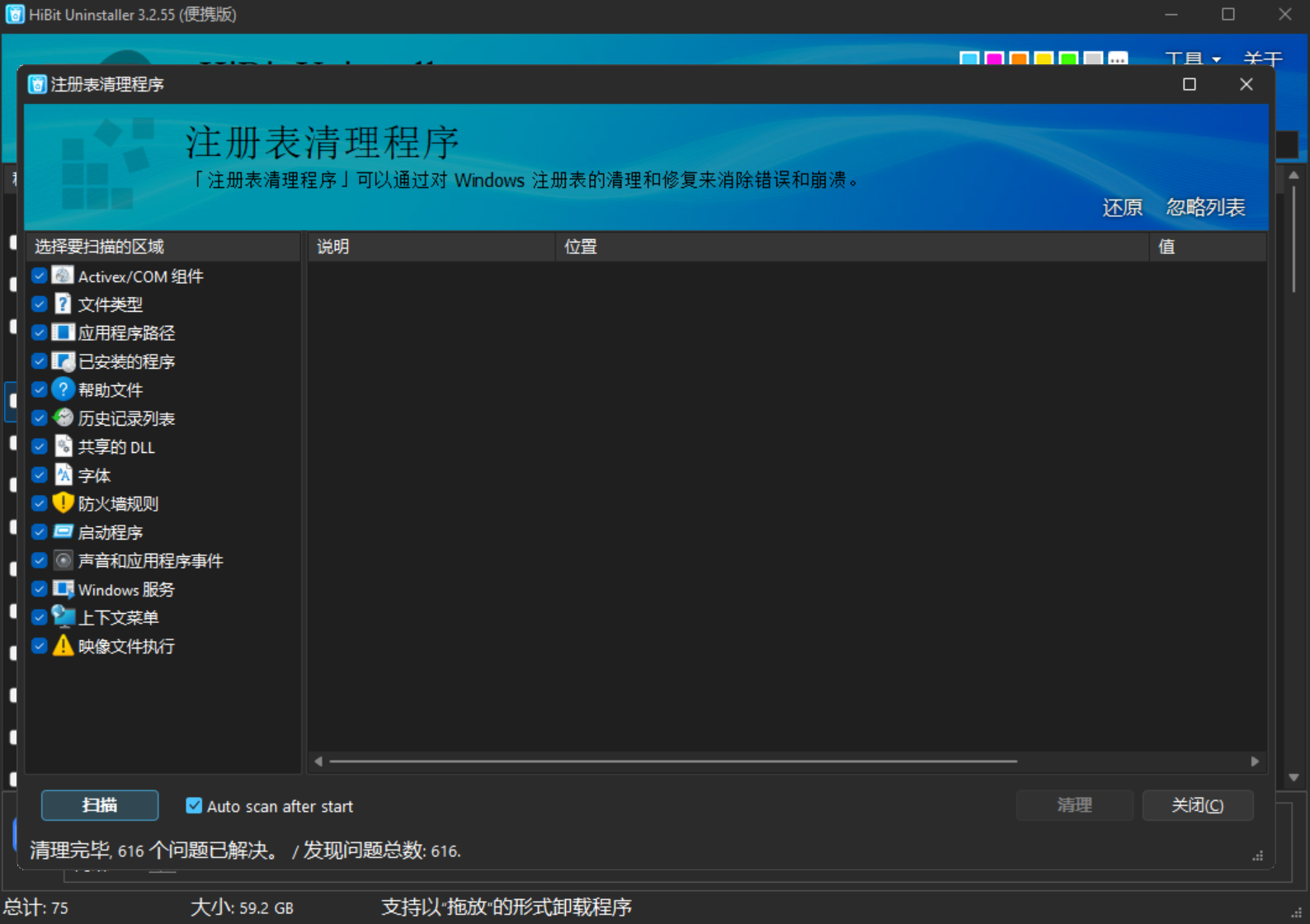Click main window scrollbar down arrow
The height and width of the screenshot is (924, 1310).
(x=1294, y=777)
